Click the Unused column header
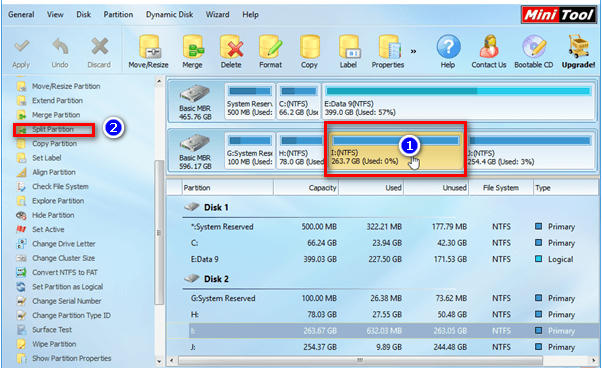Screen dimensions: 602x368 [x=436, y=188]
